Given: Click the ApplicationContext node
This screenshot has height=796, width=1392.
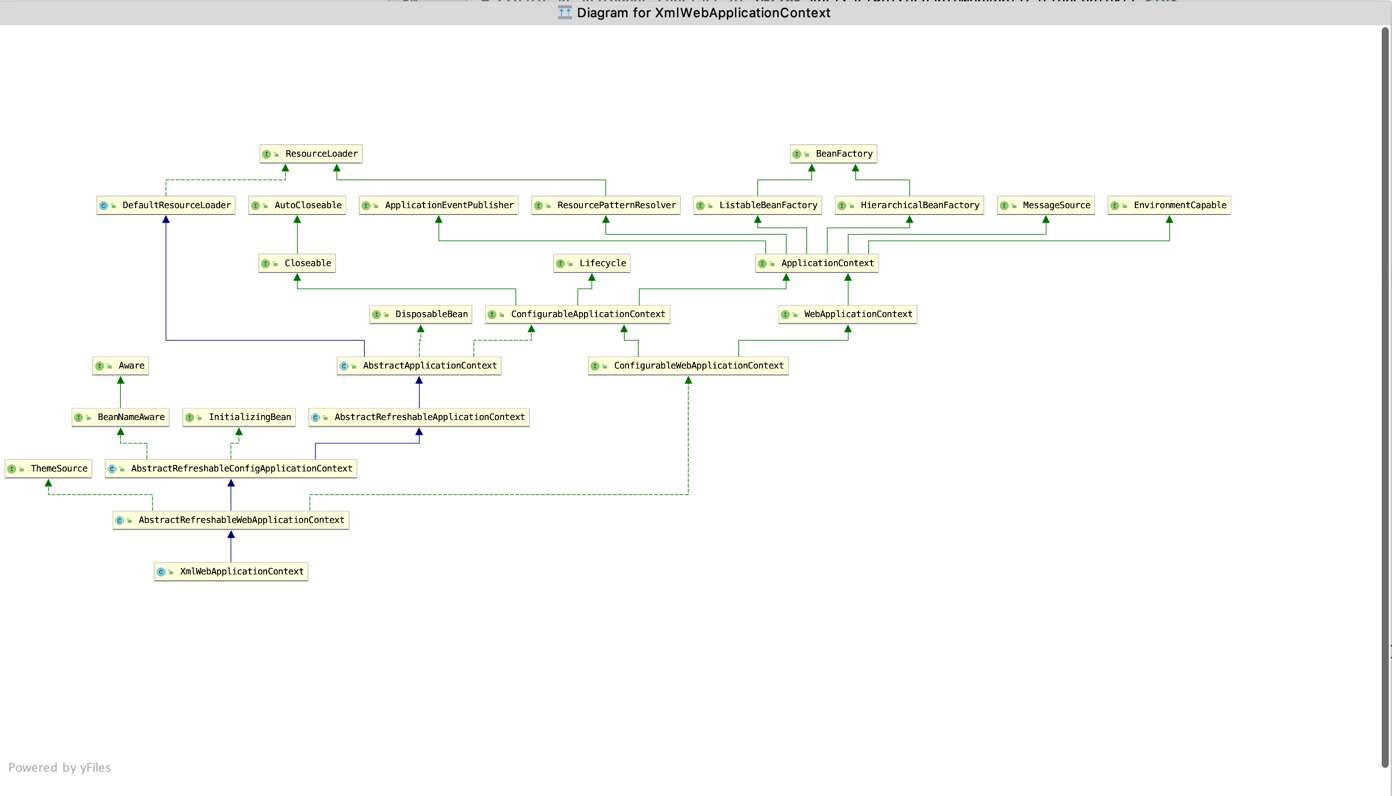Looking at the screenshot, I should (817, 263).
